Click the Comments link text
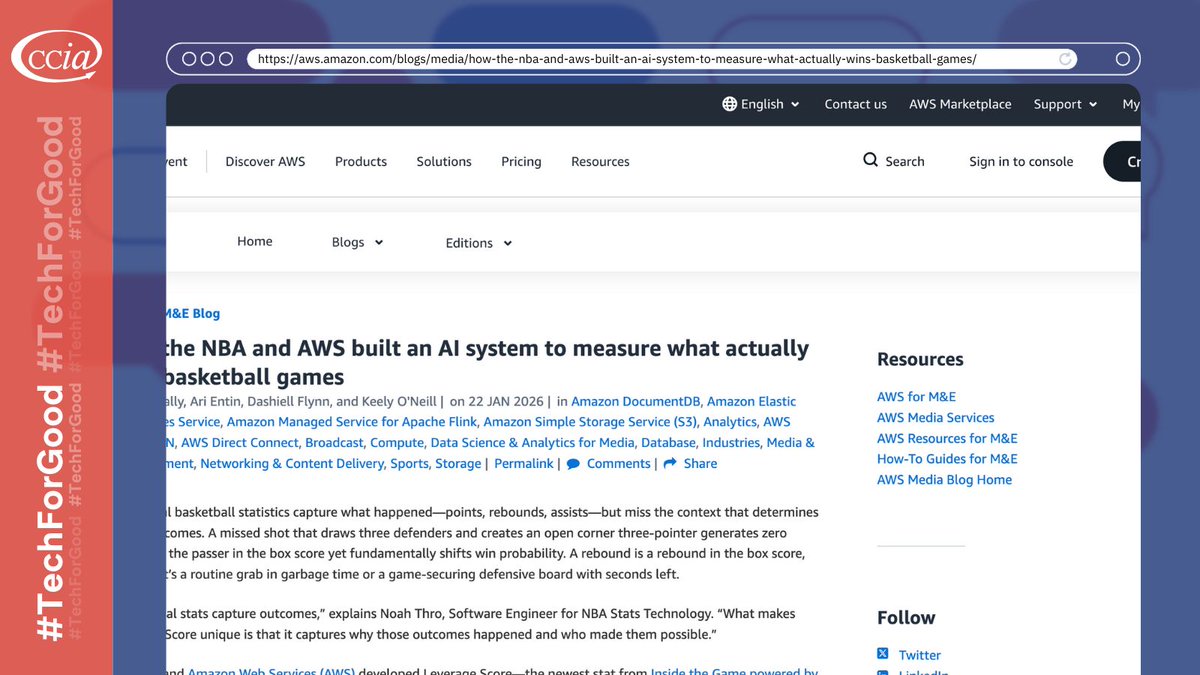 click(619, 464)
